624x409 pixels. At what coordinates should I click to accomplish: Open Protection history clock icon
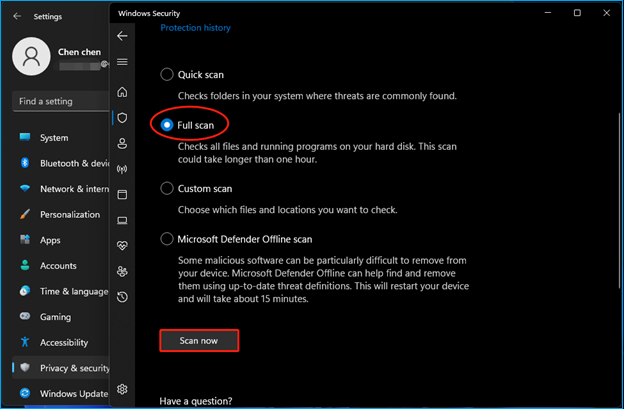tap(122, 297)
